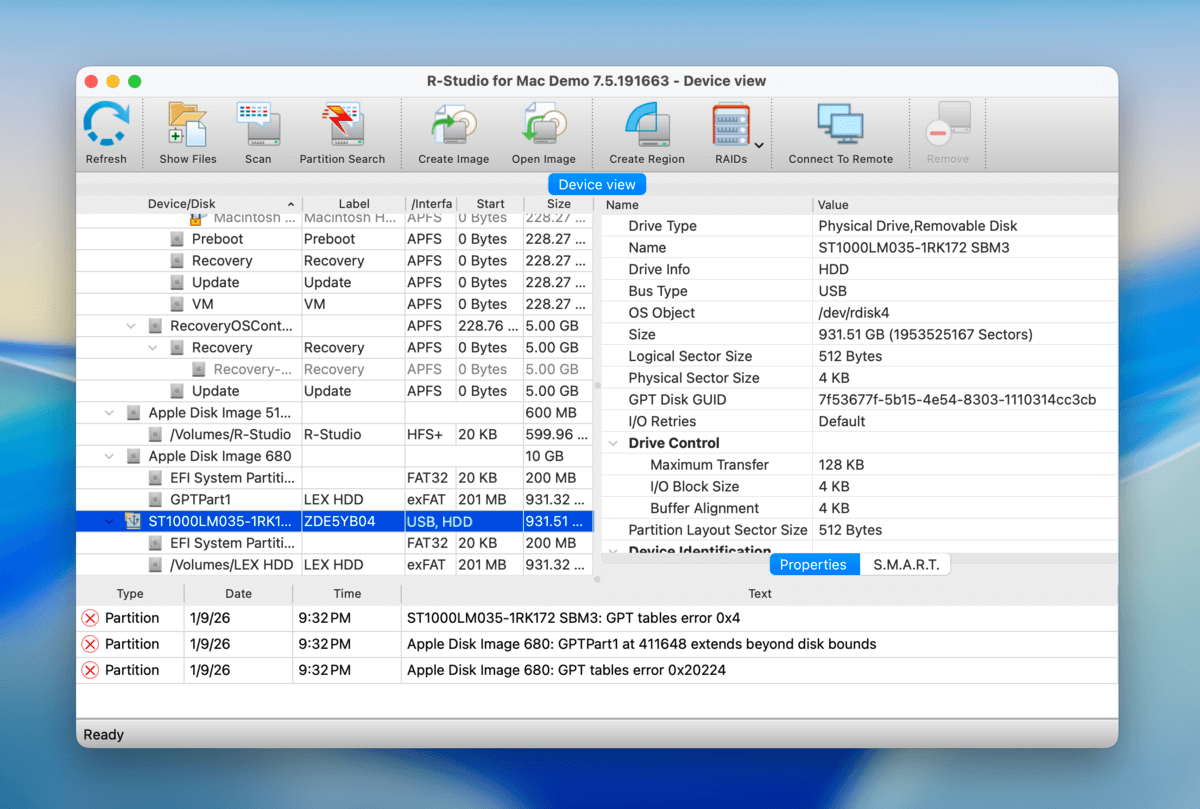Select the GPTPart1 partition row
Viewport: 1200px width, 809px height.
coord(200,500)
